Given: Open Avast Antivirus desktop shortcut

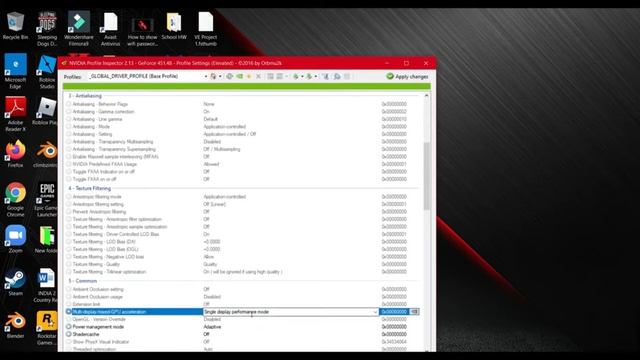Looking at the screenshot, I should tap(110, 29).
